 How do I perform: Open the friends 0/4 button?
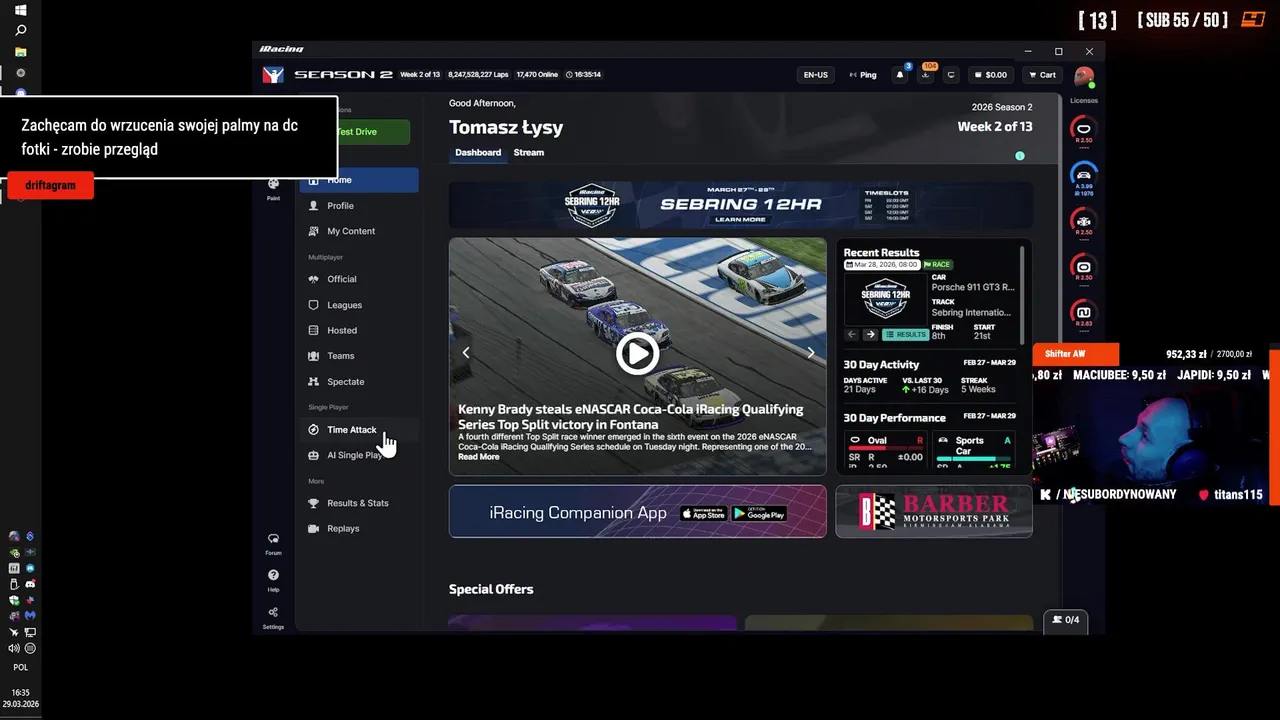point(1066,620)
